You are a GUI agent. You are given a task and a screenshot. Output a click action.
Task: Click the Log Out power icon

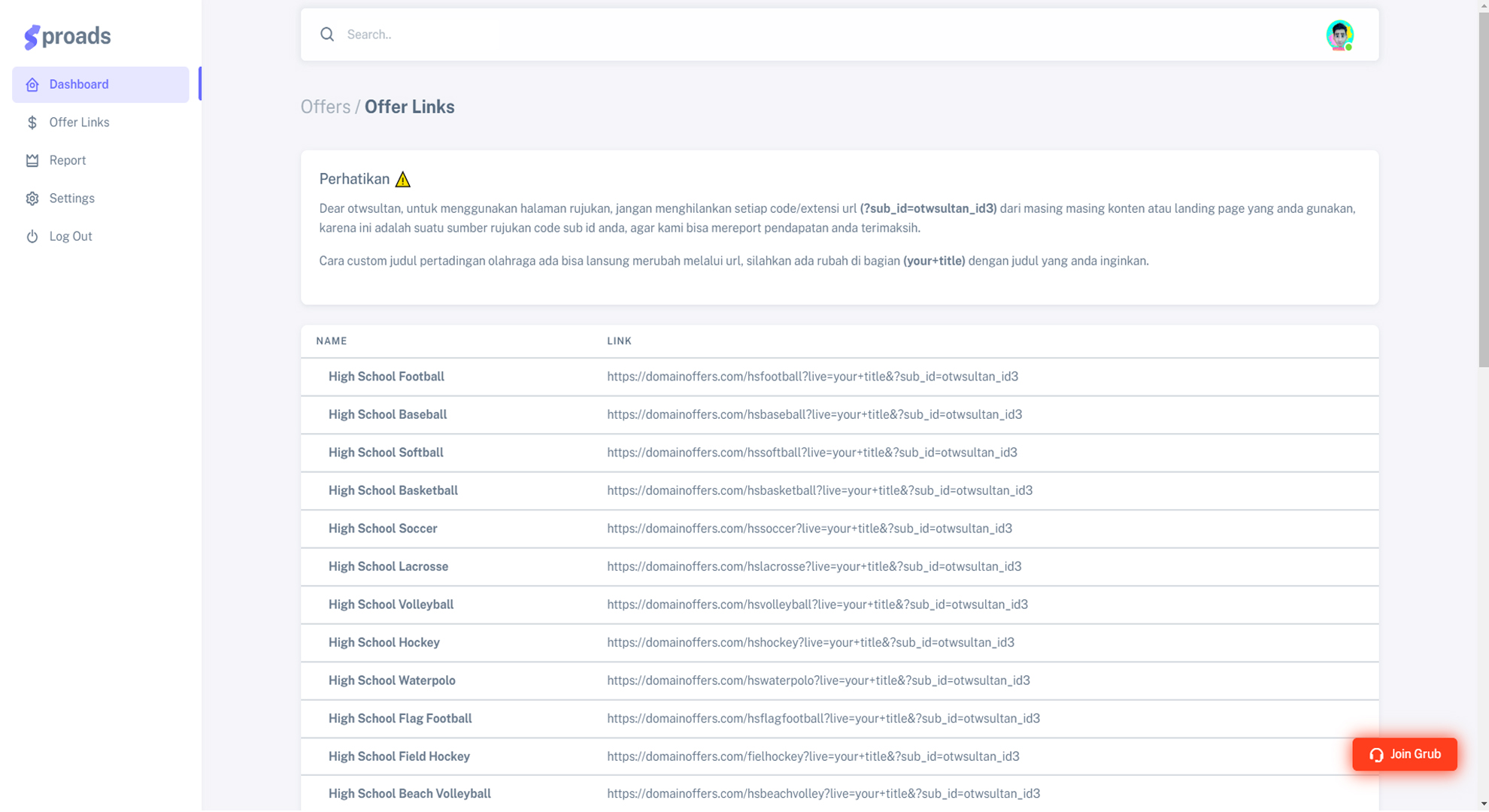(x=32, y=237)
